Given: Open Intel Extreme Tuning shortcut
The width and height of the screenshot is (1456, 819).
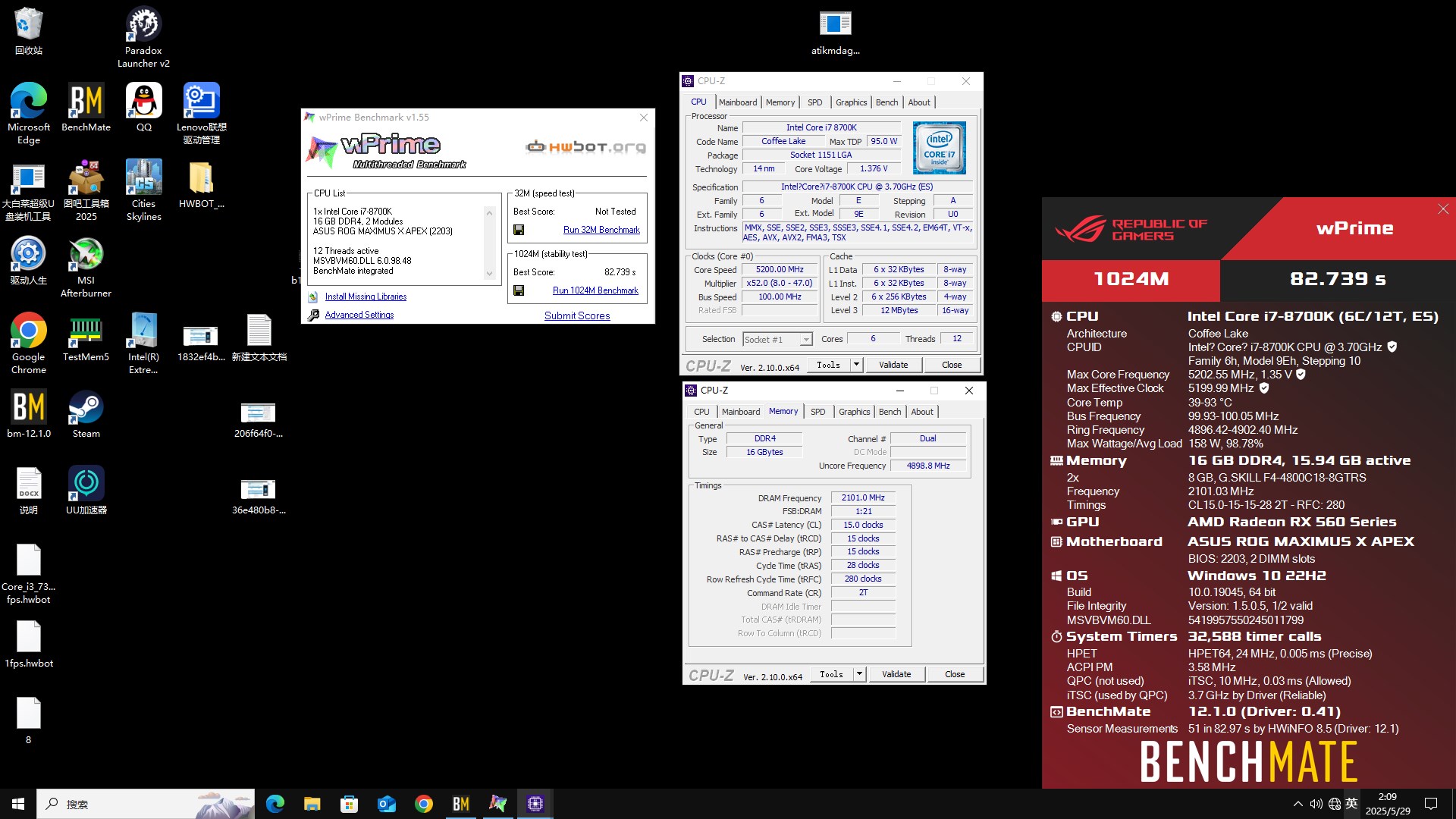Looking at the screenshot, I should point(143,343).
